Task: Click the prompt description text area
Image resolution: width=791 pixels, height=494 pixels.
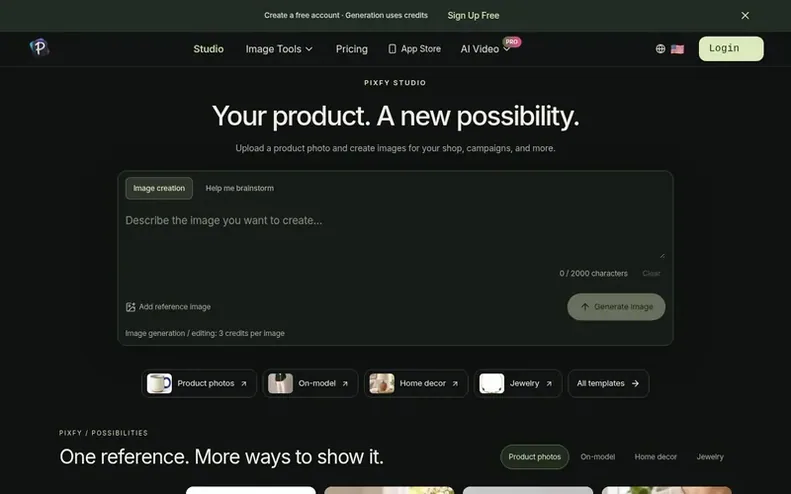Action: coord(395,235)
